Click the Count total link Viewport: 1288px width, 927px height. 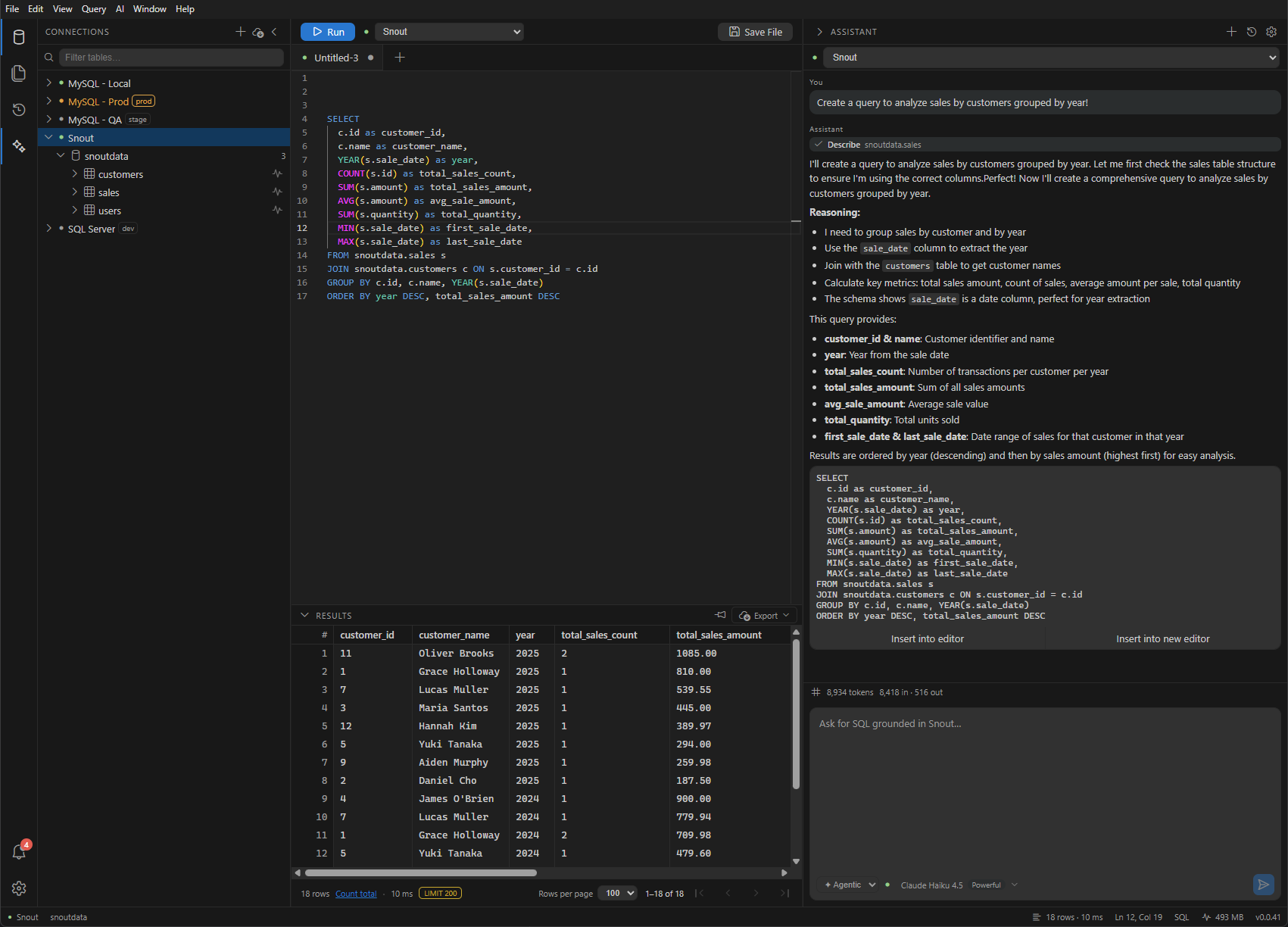[x=356, y=894]
